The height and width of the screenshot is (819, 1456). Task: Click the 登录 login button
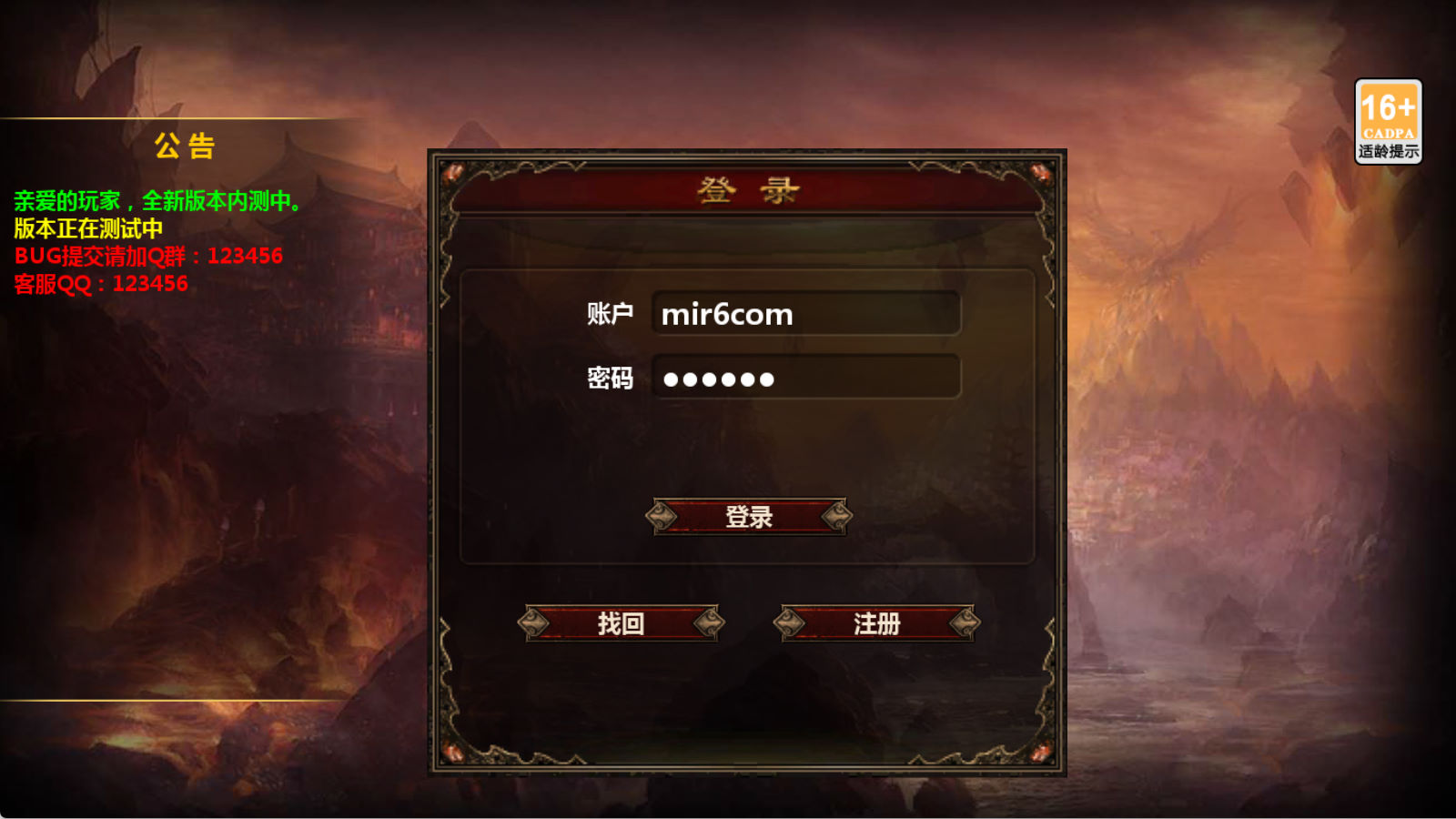coord(749,517)
